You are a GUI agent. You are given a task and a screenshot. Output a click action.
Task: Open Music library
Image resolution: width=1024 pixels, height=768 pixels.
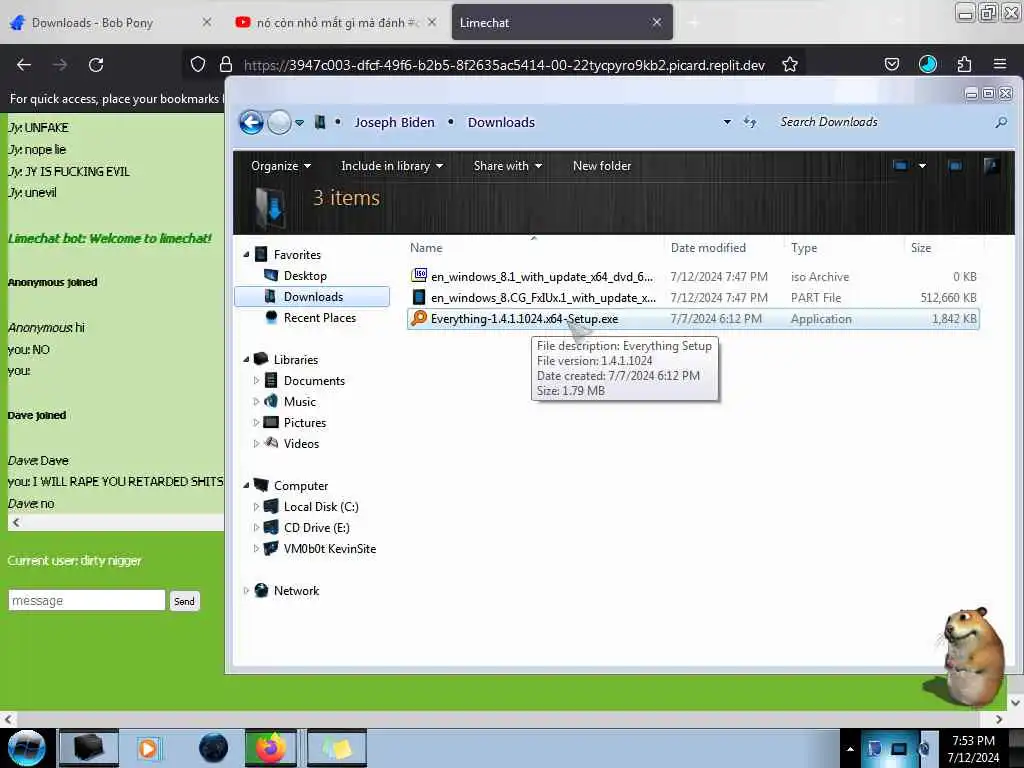click(300, 401)
